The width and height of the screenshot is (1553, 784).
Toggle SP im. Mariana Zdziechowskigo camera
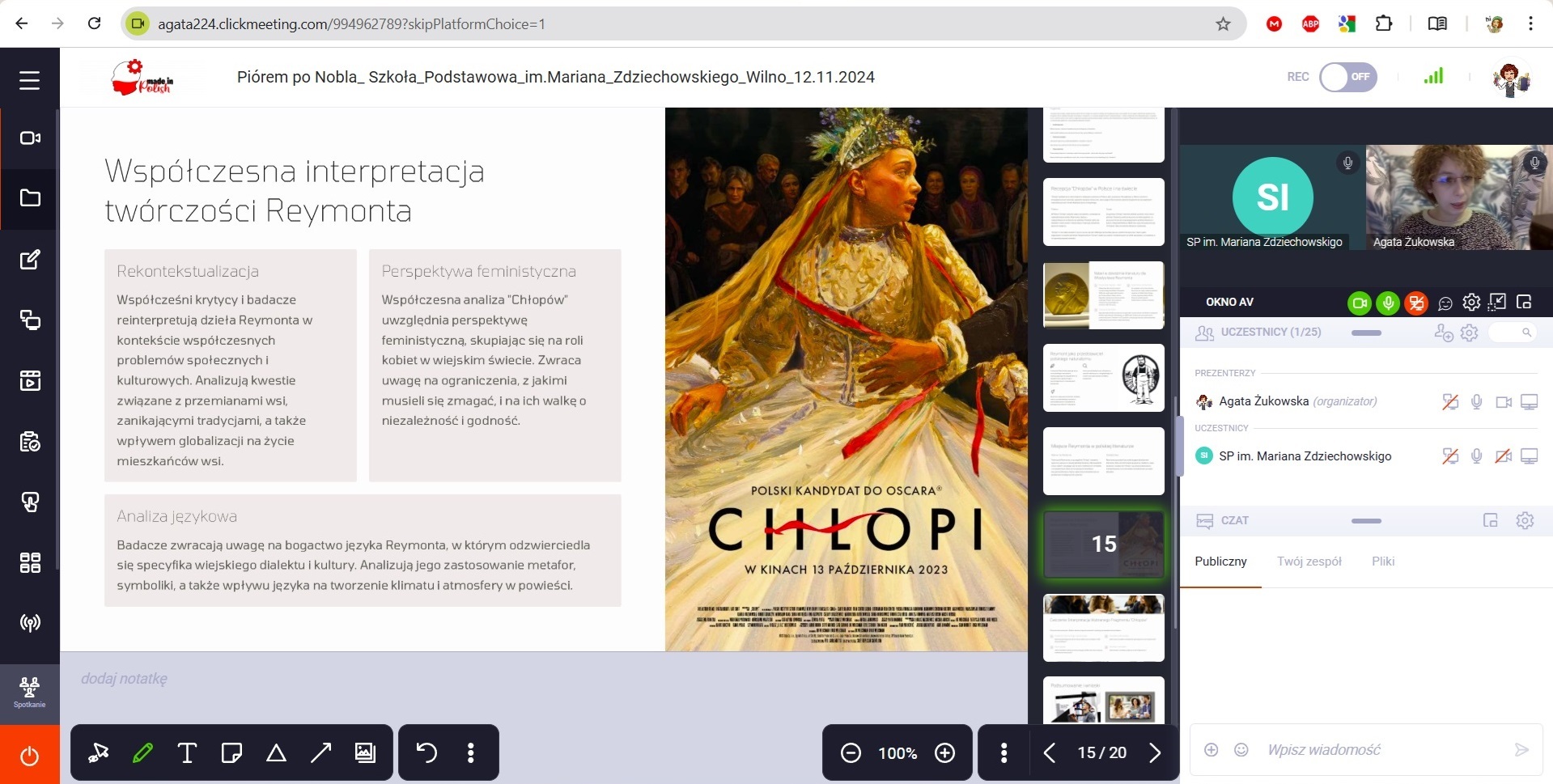pyautogui.click(x=1504, y=456)
